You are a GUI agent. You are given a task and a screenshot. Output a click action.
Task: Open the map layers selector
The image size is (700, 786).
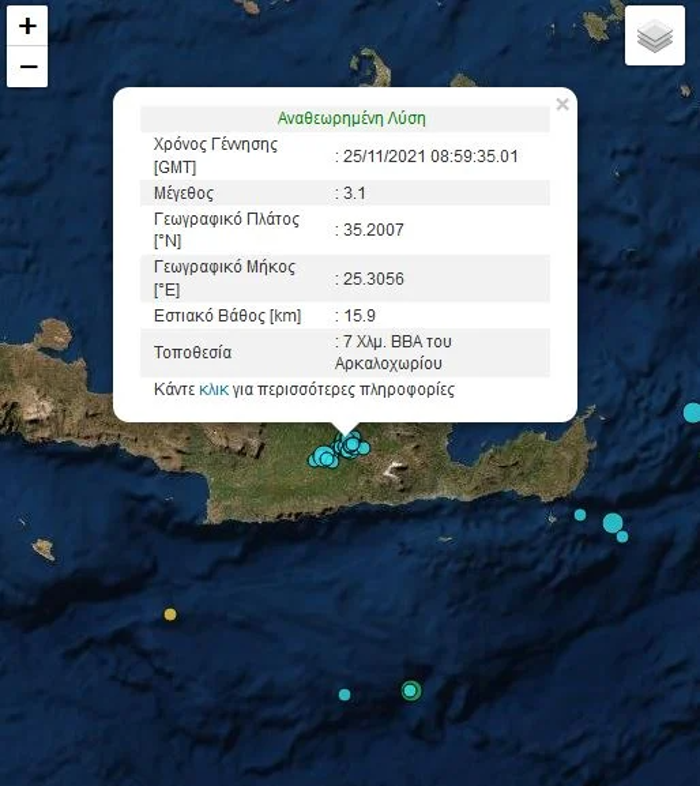tap(655, 37)
